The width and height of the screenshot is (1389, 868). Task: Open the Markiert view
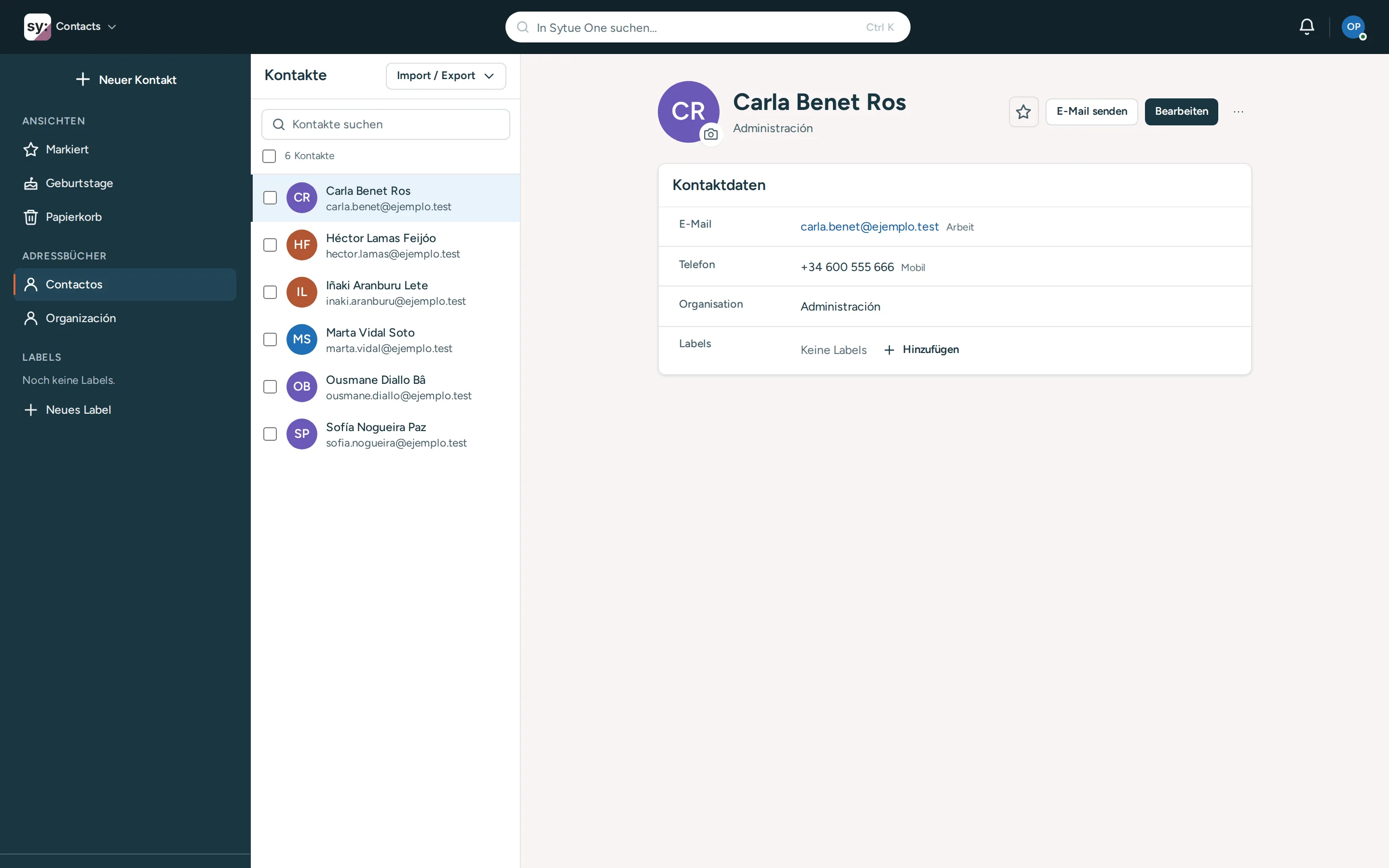125,149
